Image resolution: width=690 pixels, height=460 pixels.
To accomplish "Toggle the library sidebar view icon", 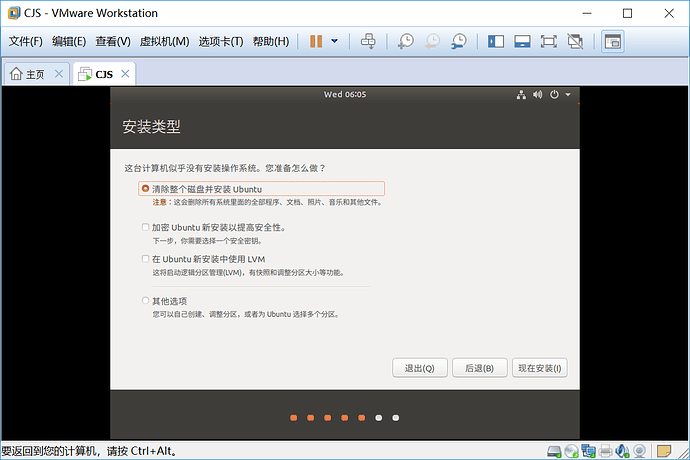I will click(x=496, y=41).
